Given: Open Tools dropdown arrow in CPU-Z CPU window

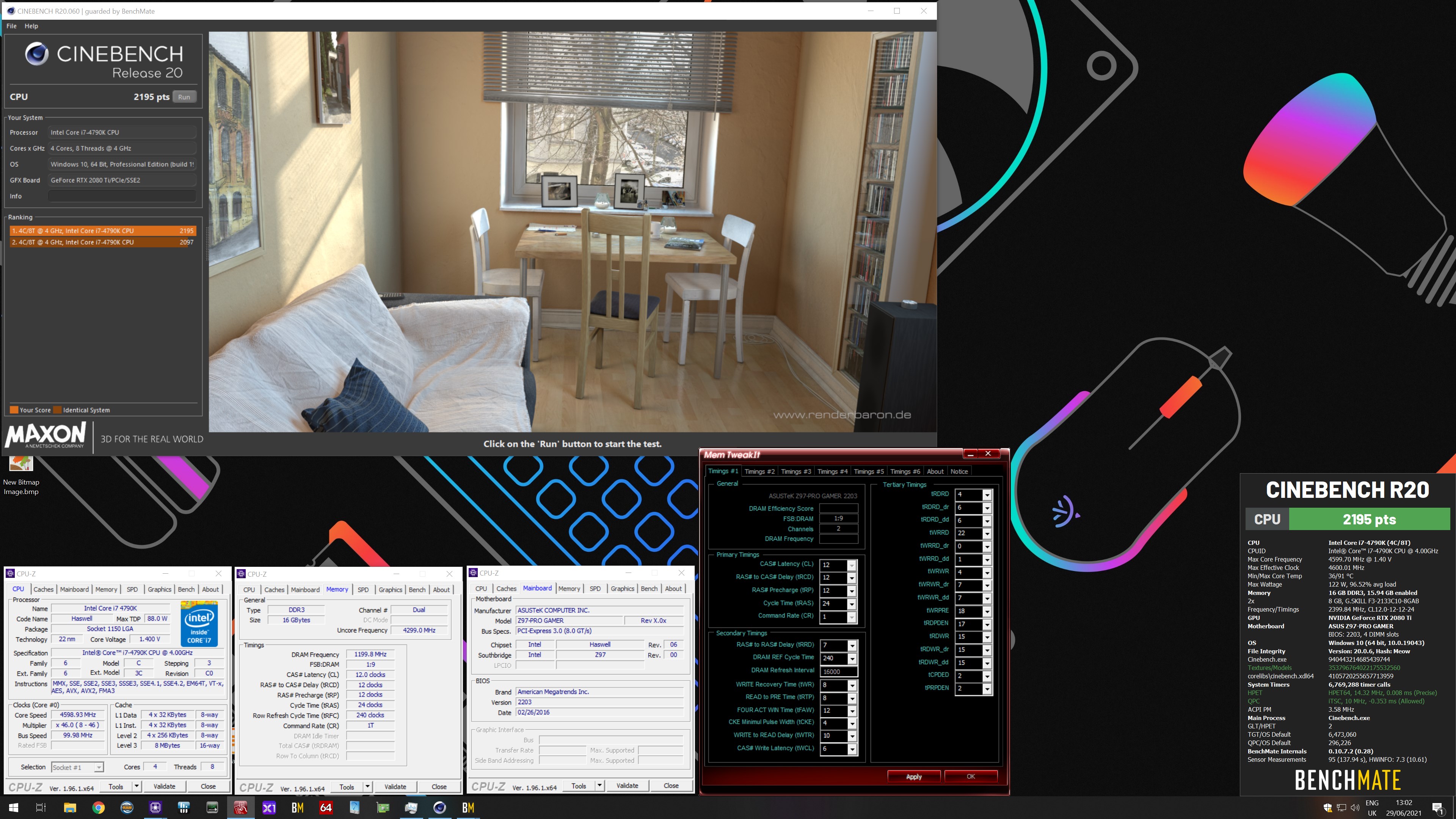Looking at the screenshot, I should click(136, 786).
